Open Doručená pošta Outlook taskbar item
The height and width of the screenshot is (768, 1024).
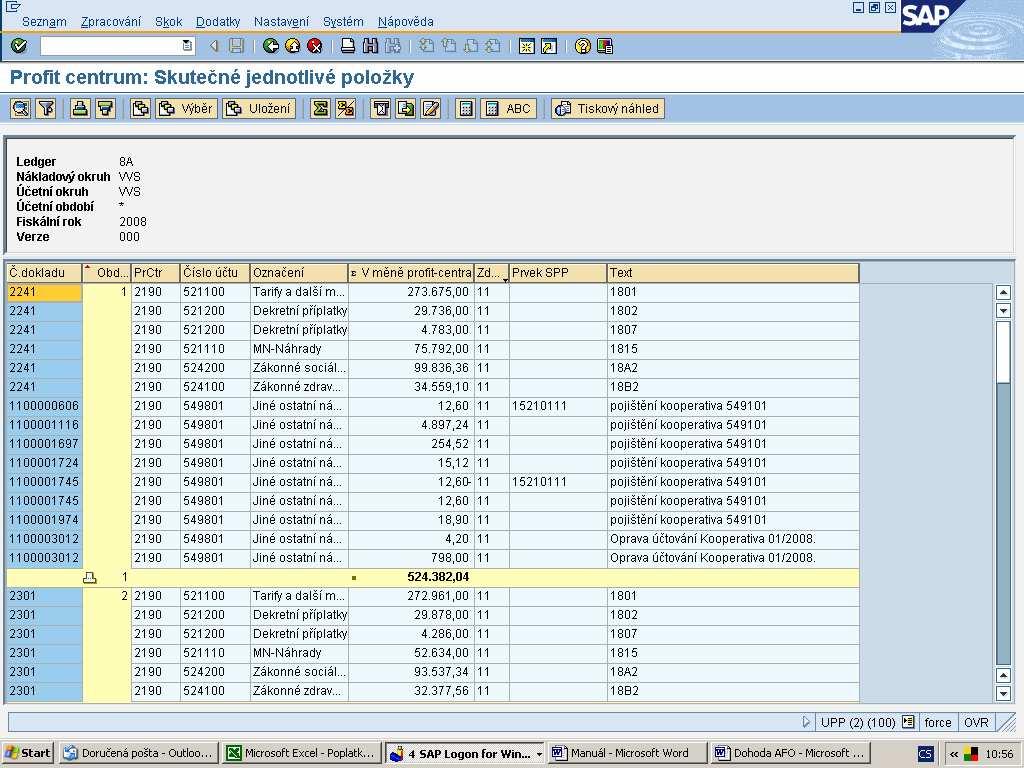(x=139, y=754)
